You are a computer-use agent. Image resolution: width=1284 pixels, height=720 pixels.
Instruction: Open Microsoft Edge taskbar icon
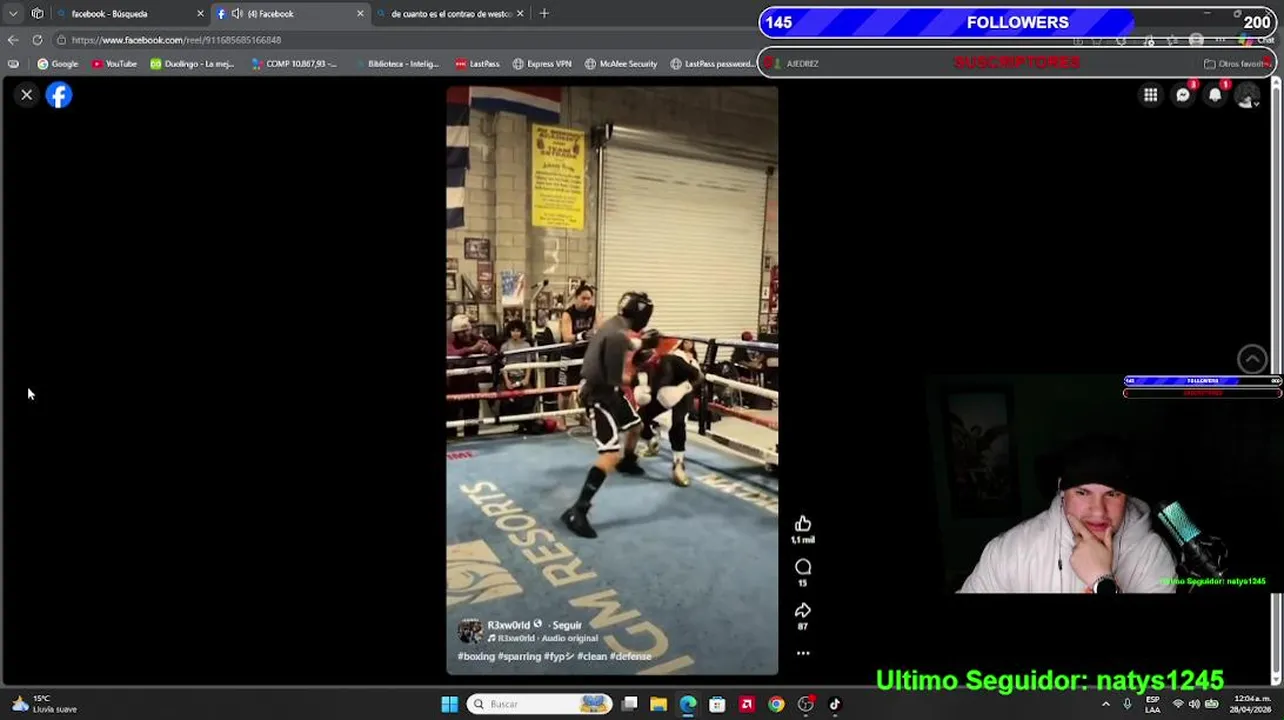tap(688, 704)
